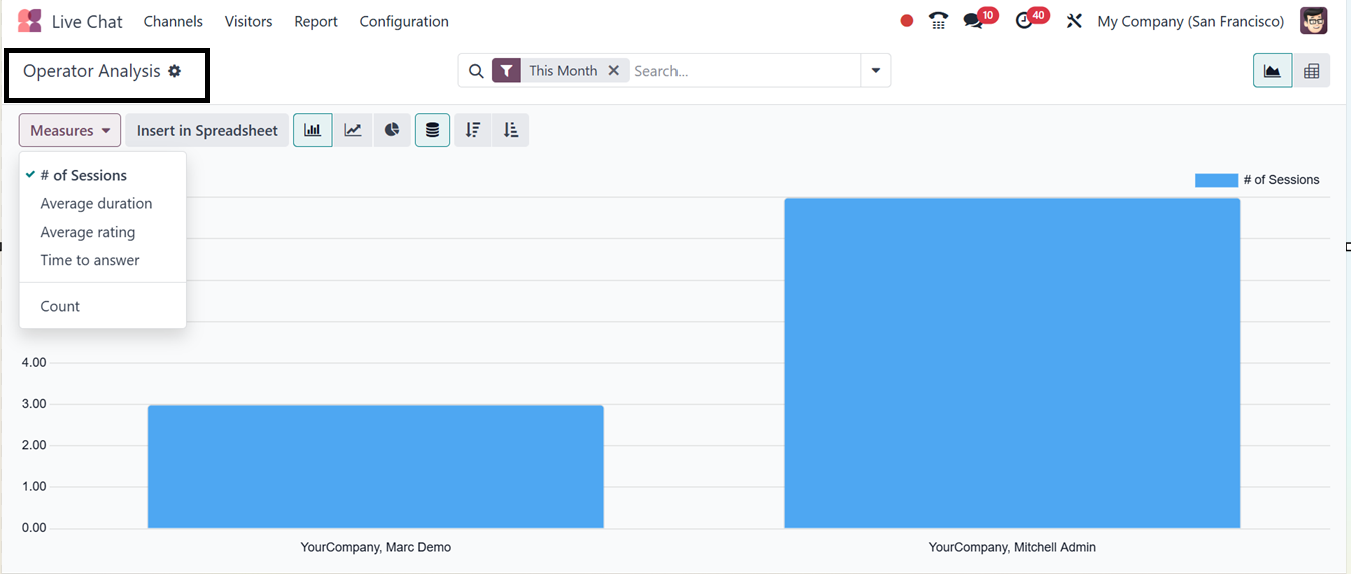The image size is (1351, 574).
Task: Click the Mitchell Admin bar
Action: tap(1012, 363)
